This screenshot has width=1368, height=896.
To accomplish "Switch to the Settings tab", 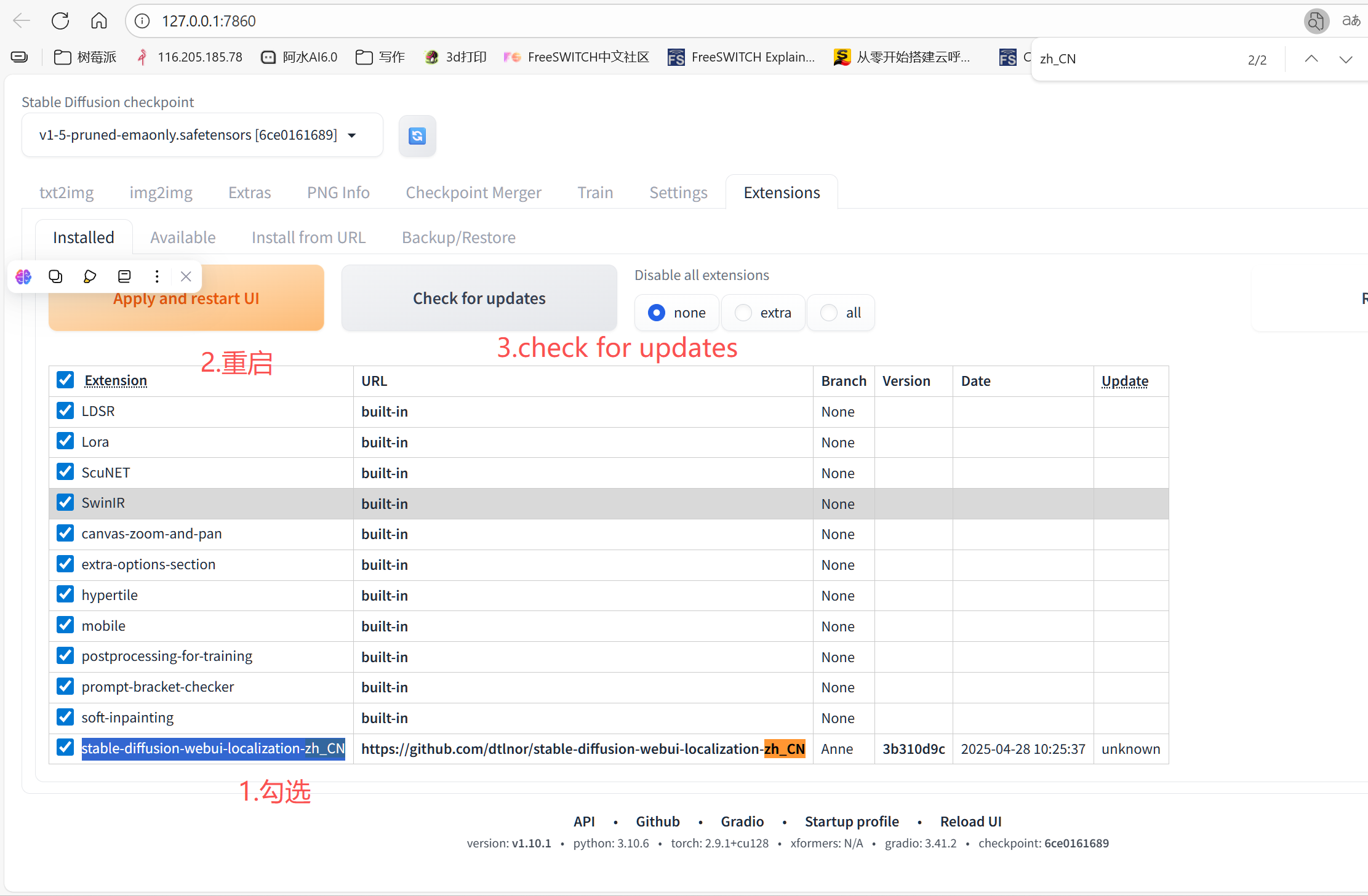I will click(x=678, y=193).
